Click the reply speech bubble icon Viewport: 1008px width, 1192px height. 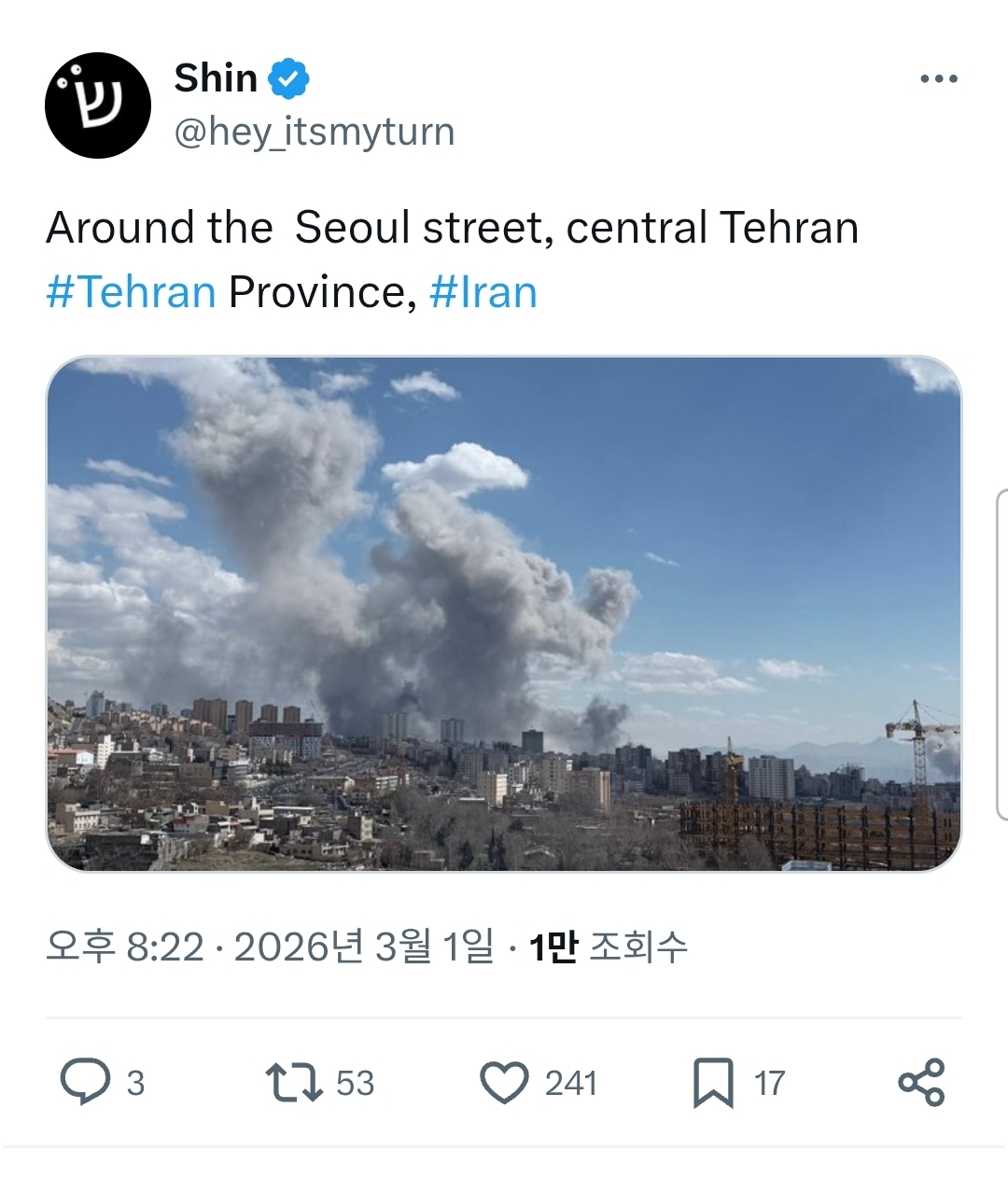click(85, 1083)
